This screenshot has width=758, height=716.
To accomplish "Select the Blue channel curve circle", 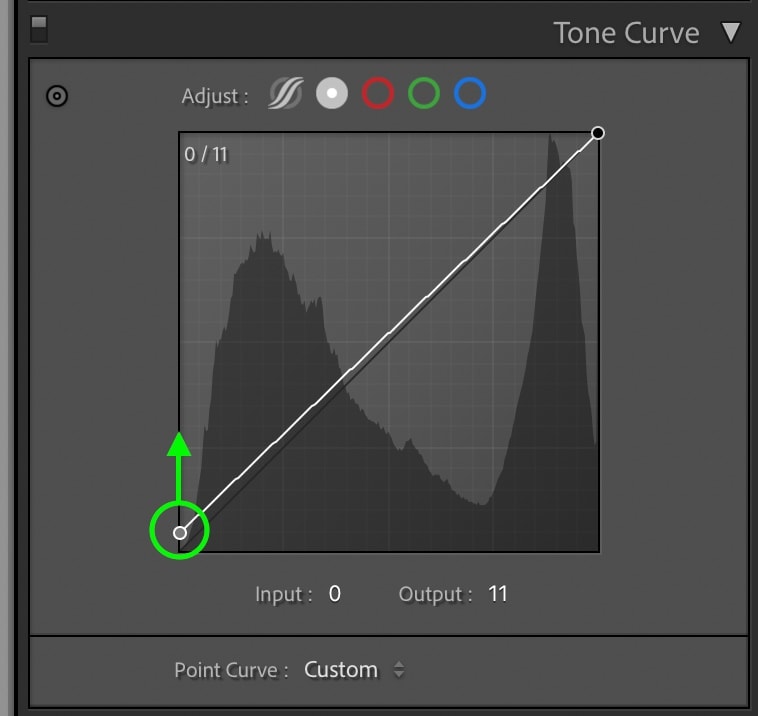I will coord(469,93).
